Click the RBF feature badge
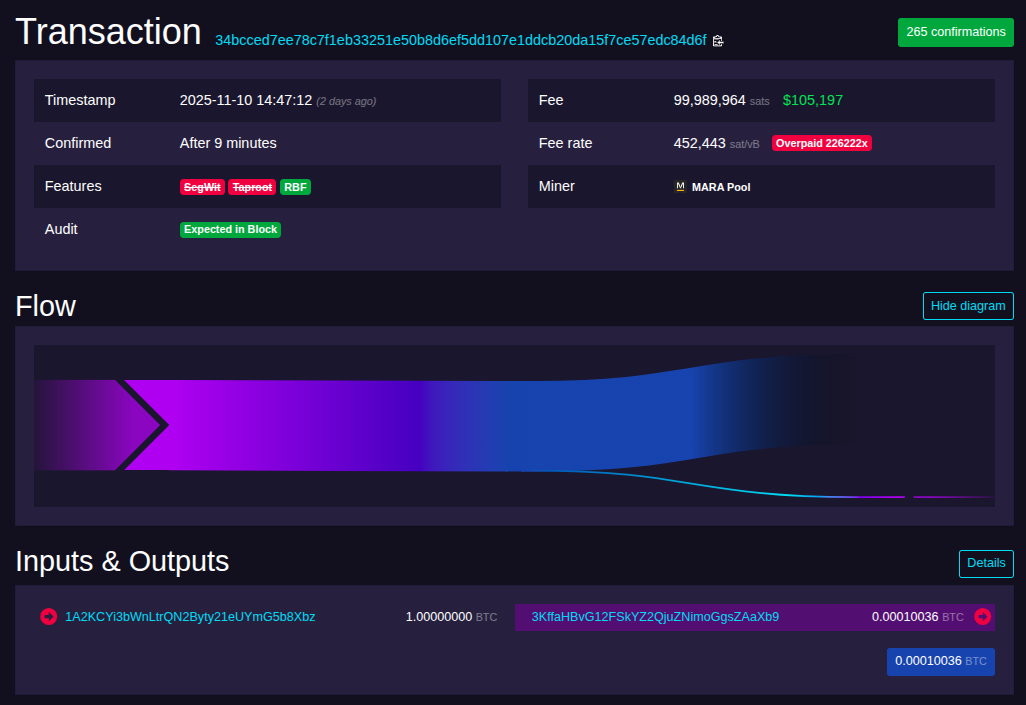1026x705 pixels. pyautogui.click(x=295, y=187)
